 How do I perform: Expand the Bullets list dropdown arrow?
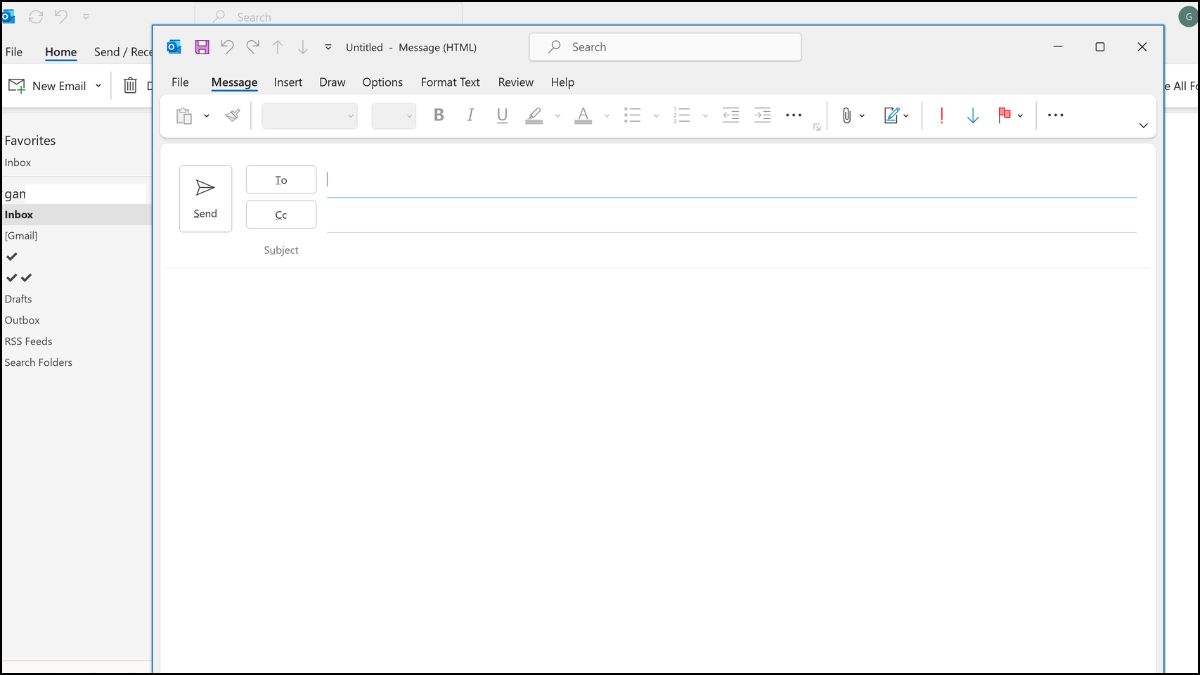click(656, 116)
